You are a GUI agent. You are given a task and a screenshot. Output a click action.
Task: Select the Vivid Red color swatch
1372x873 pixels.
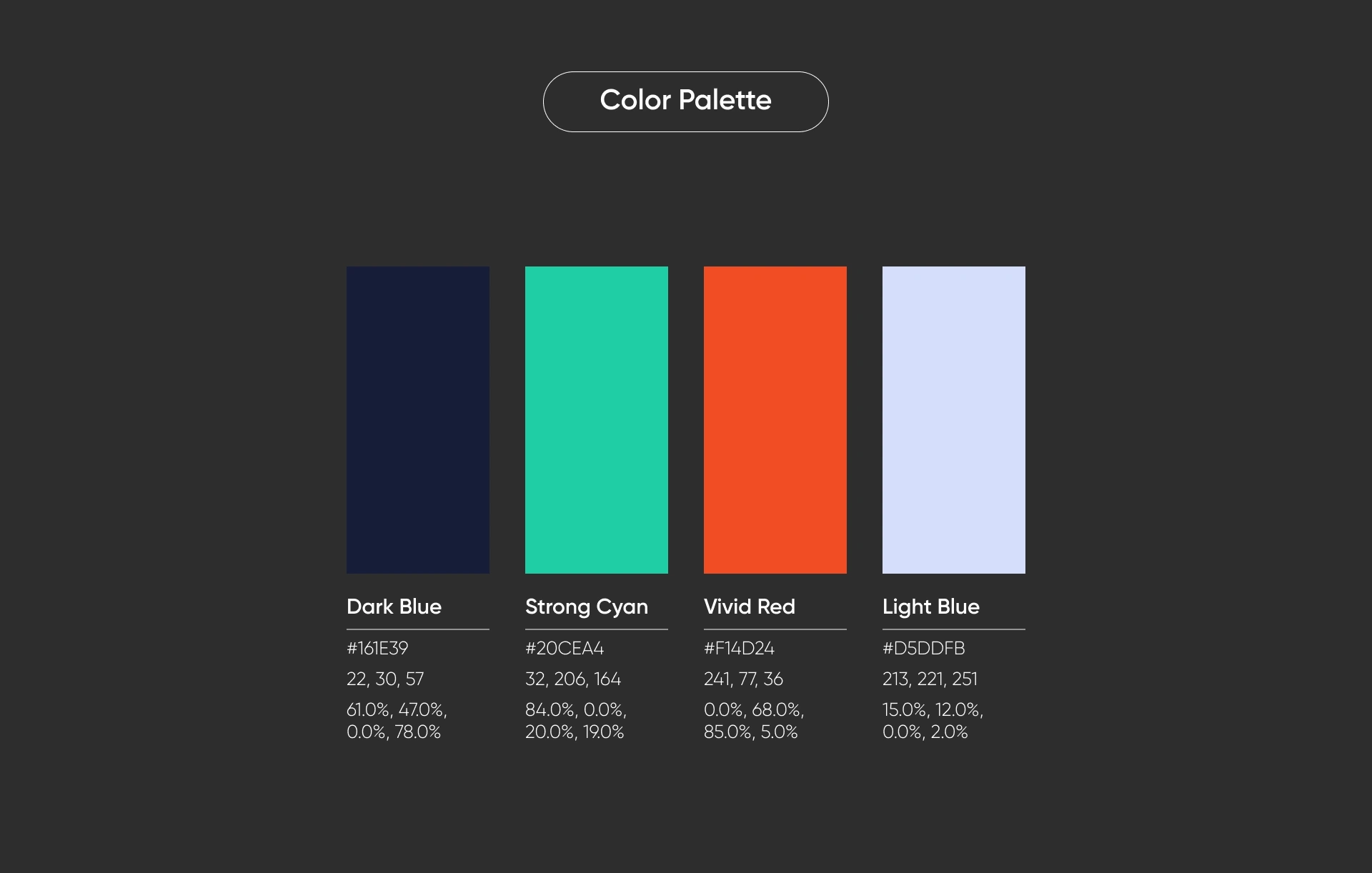(775, 420)
